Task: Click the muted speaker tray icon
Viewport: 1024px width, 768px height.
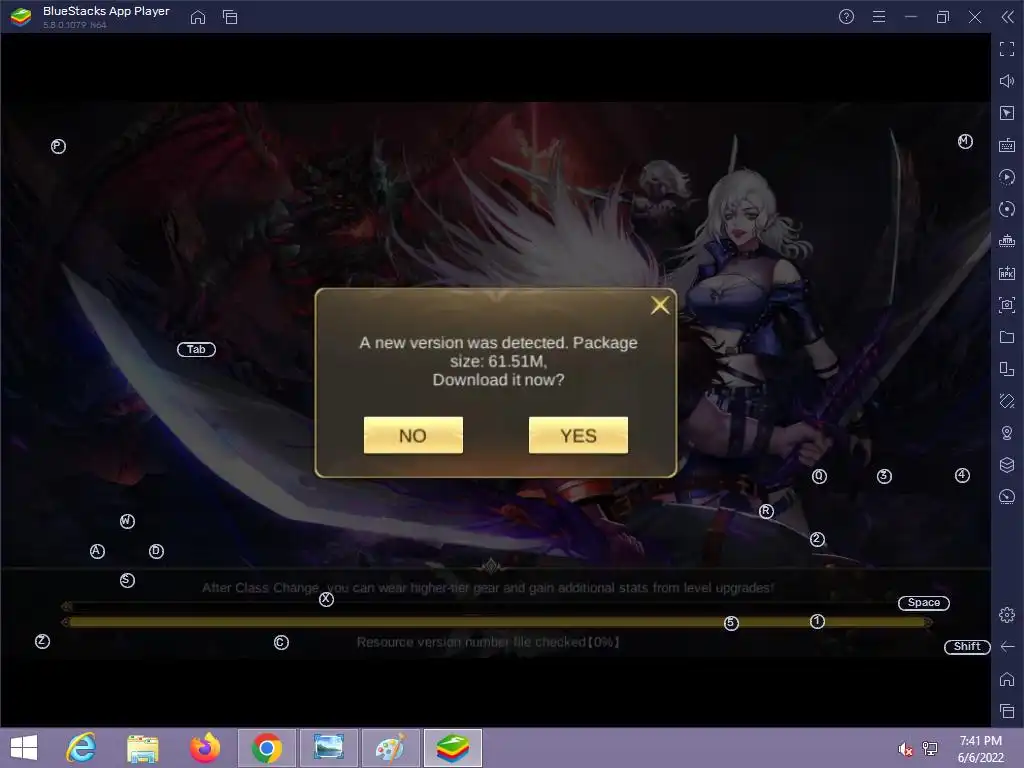Action: tap(905, 749)
